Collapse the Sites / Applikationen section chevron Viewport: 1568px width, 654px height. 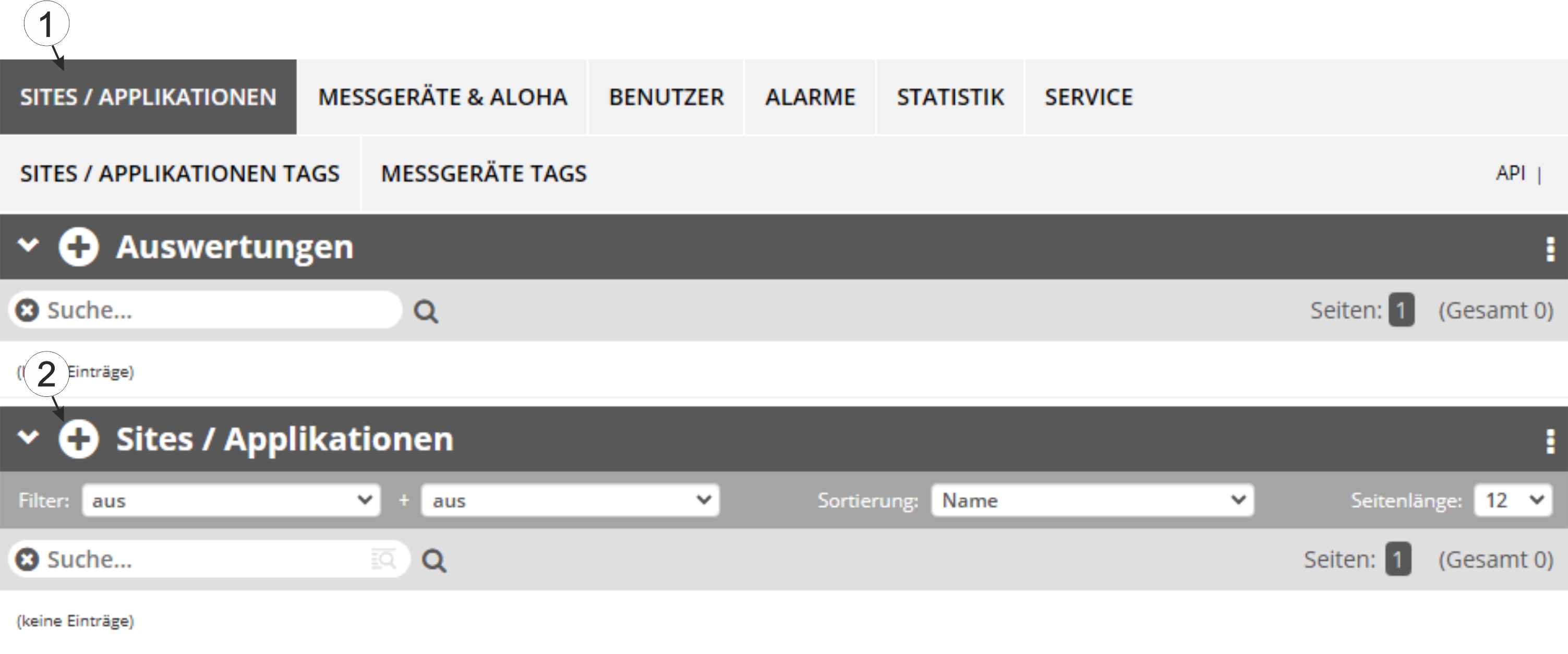click(28, 437)
